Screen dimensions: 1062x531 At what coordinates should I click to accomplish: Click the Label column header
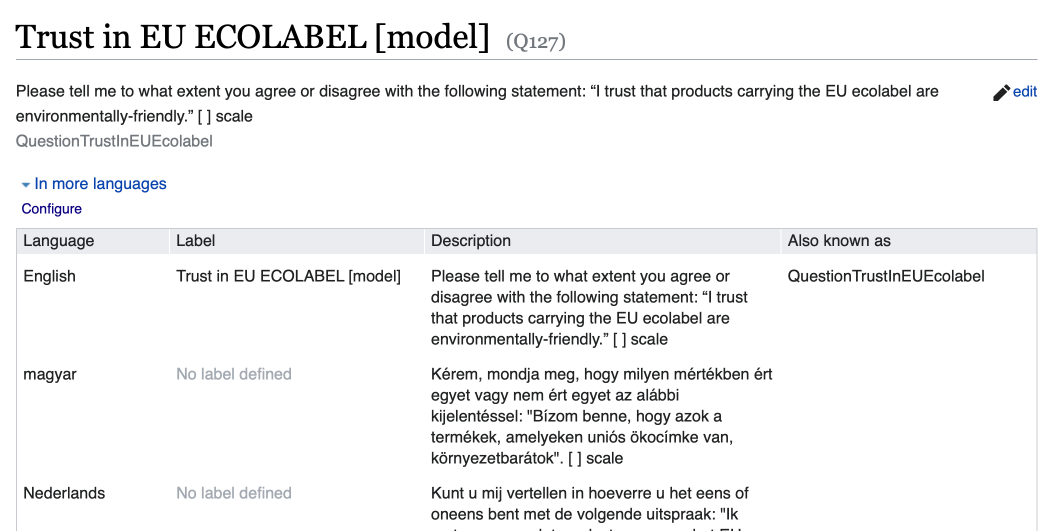[x=196, y=241]
